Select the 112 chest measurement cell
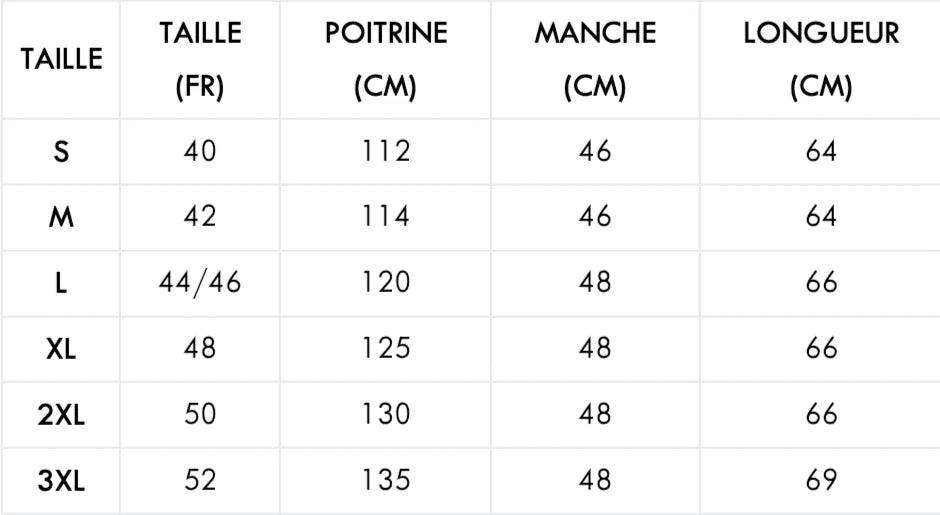Screen dimensions: 940x515 click(x=385, y=152)
